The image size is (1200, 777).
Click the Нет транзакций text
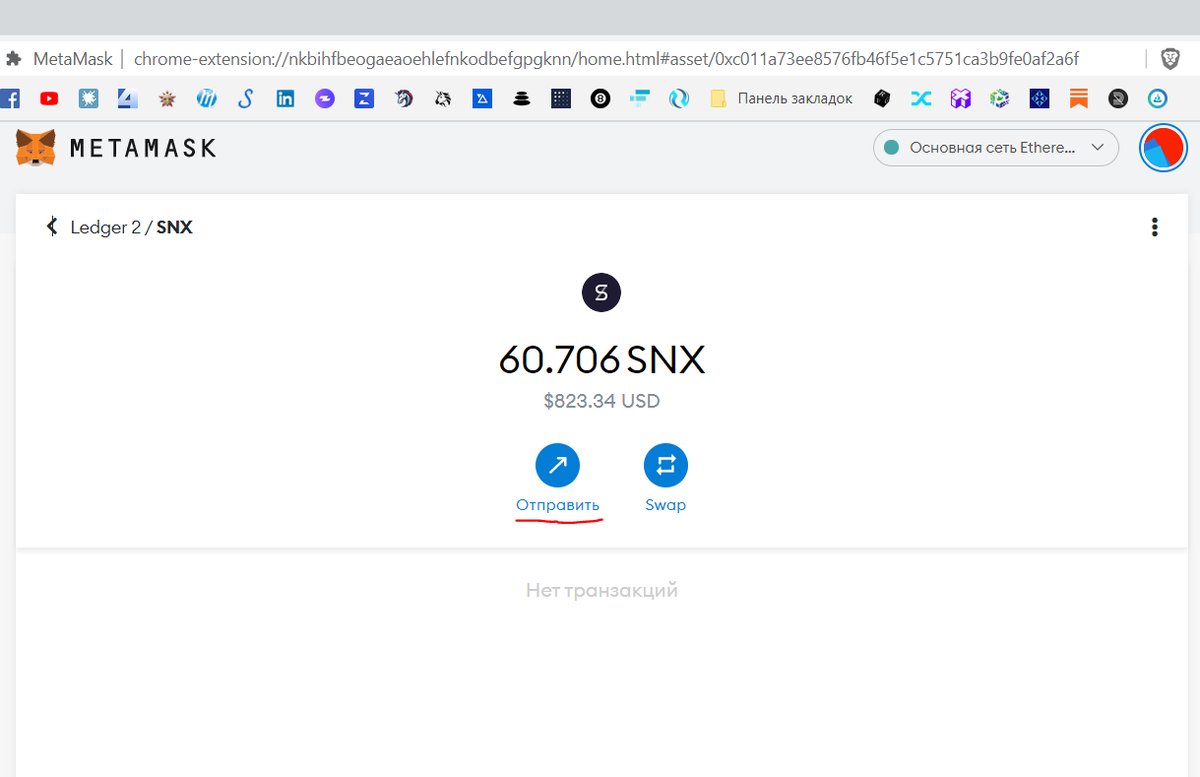602,590
